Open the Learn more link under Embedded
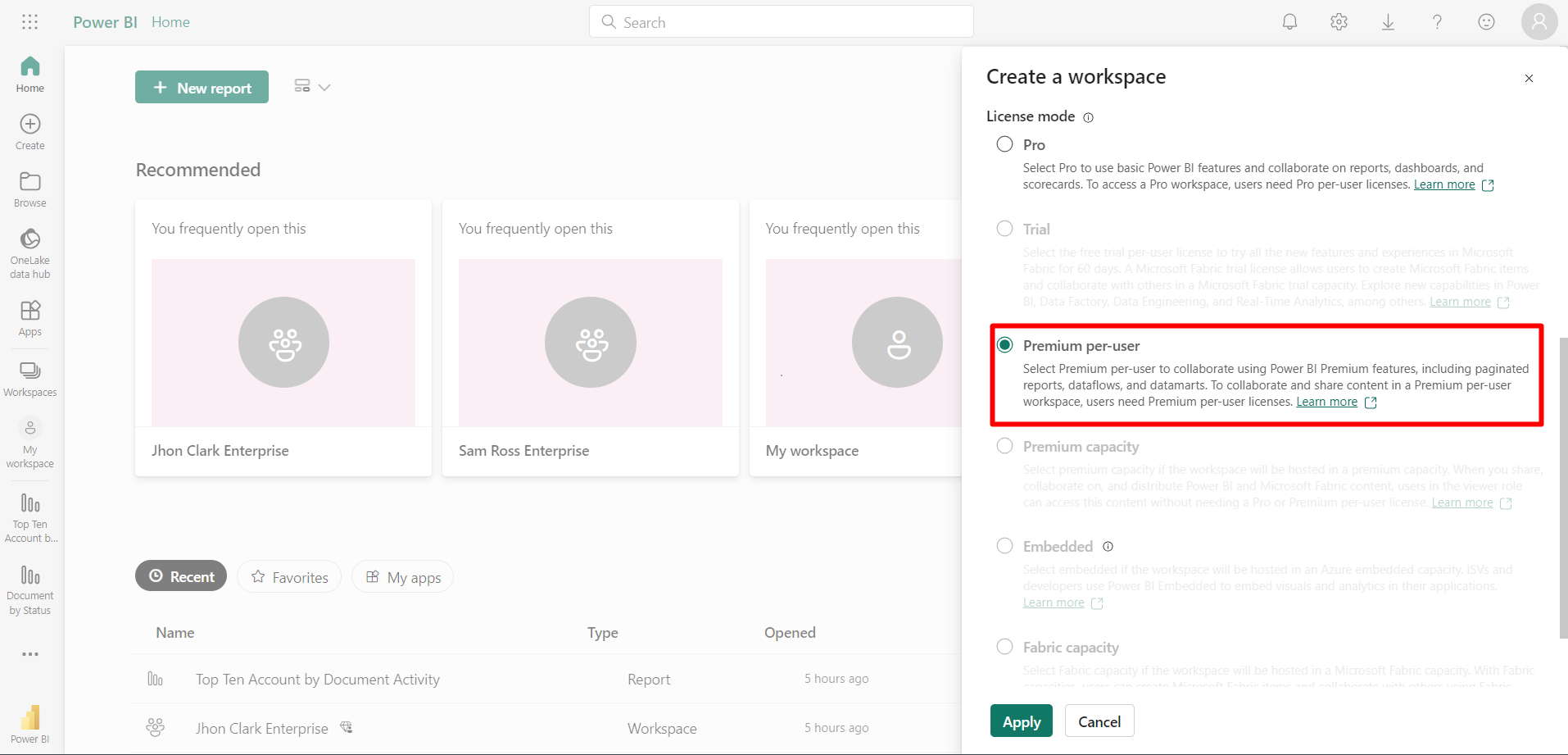1568x755 pixels. [1054, 603]
